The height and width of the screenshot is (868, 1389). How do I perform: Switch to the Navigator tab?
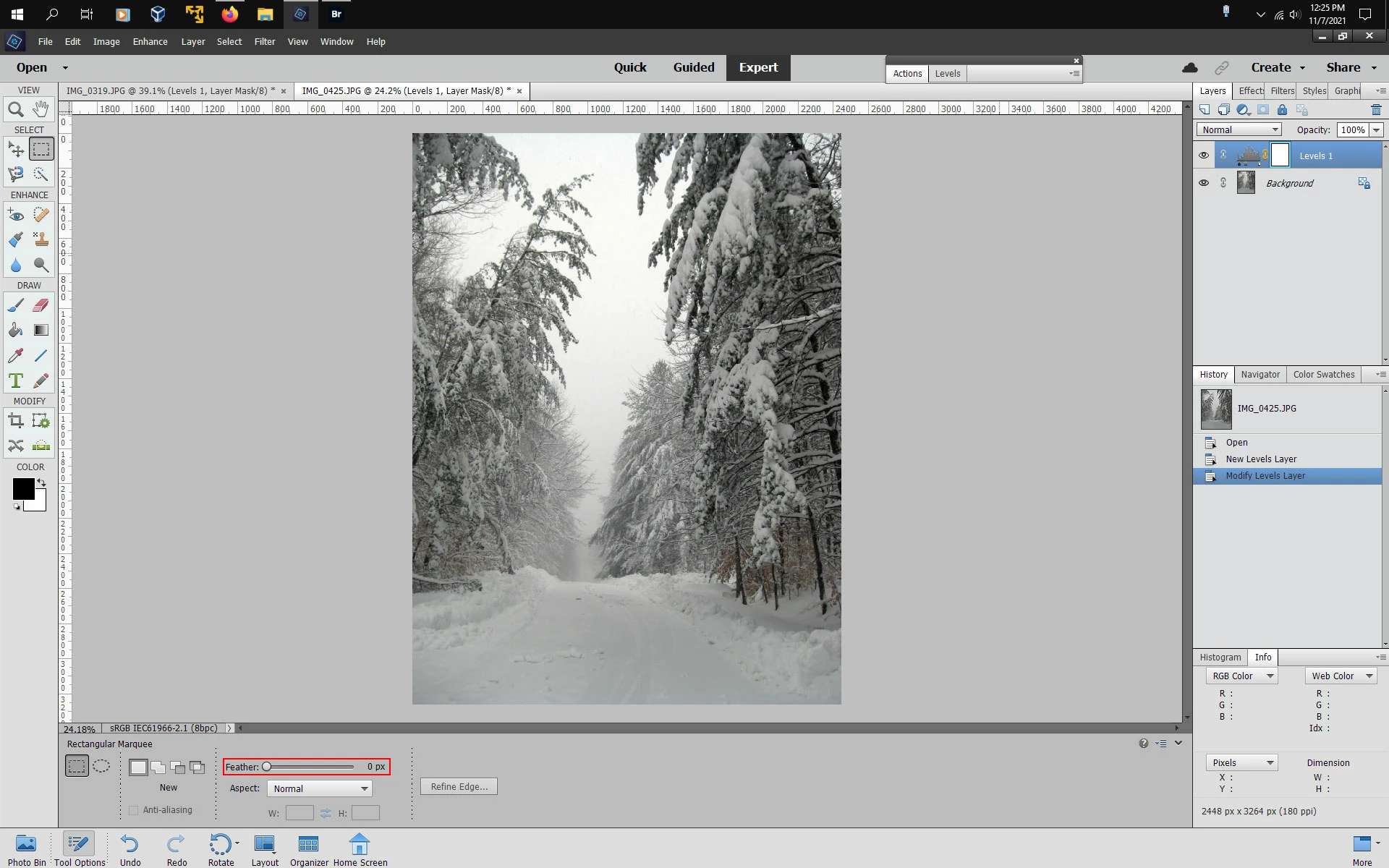[1260, 374]
